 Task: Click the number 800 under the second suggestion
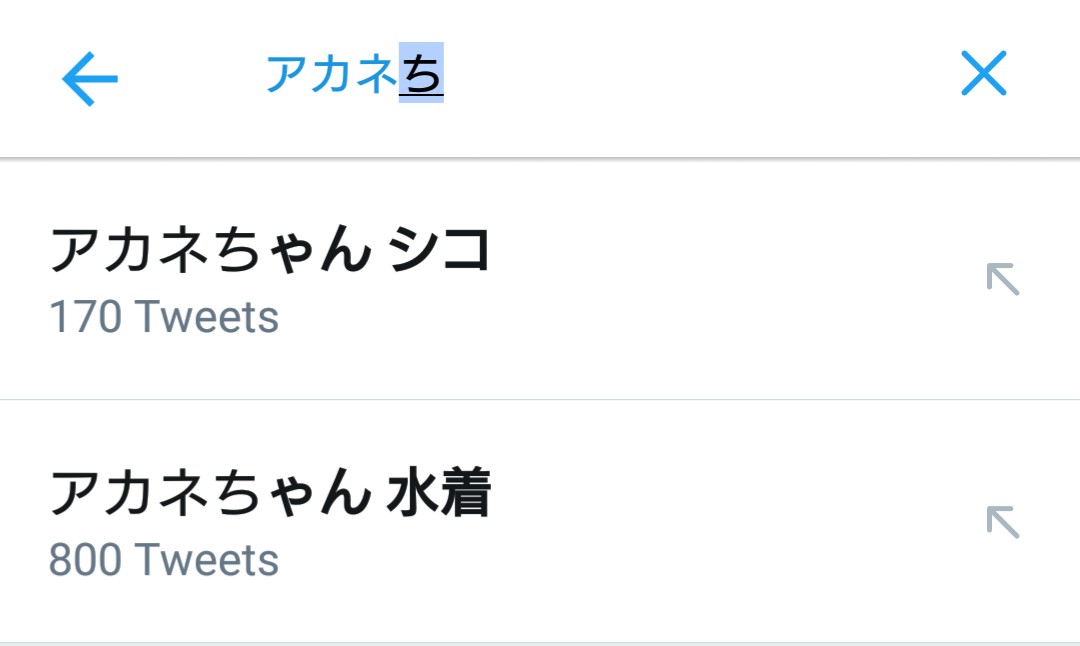[x=85, y=560]
